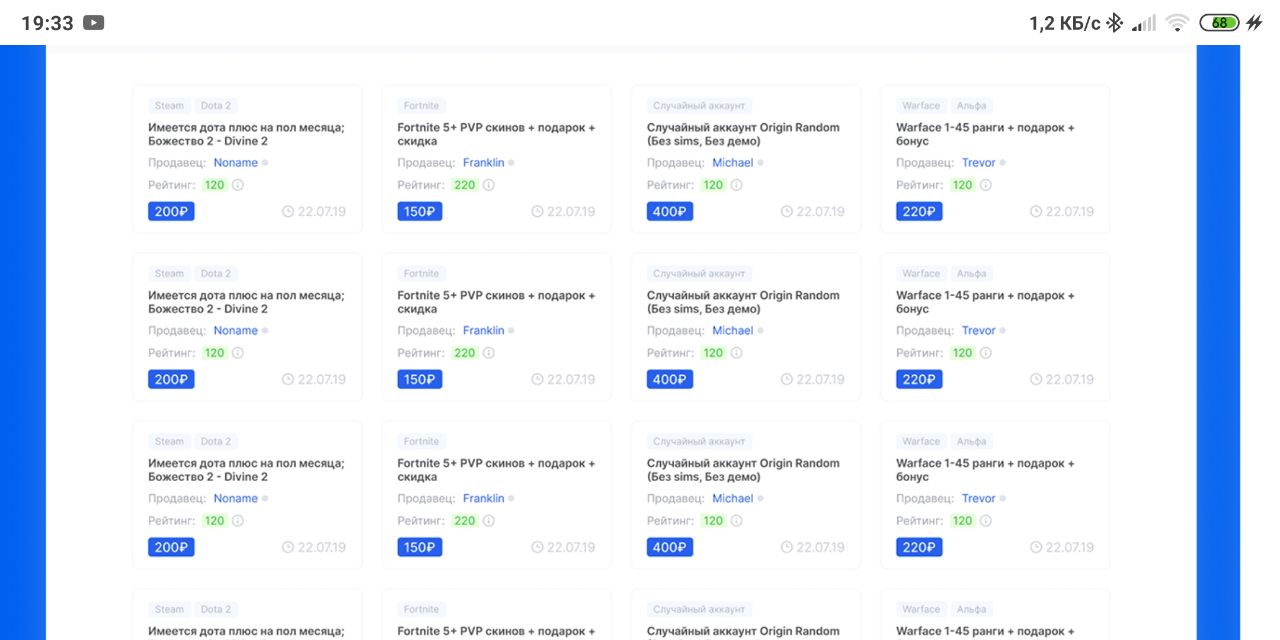The width and height of the screenshot is (1280, 640).
Task: Click the 220₽ price button in top row
Action: tap(919, 212)
